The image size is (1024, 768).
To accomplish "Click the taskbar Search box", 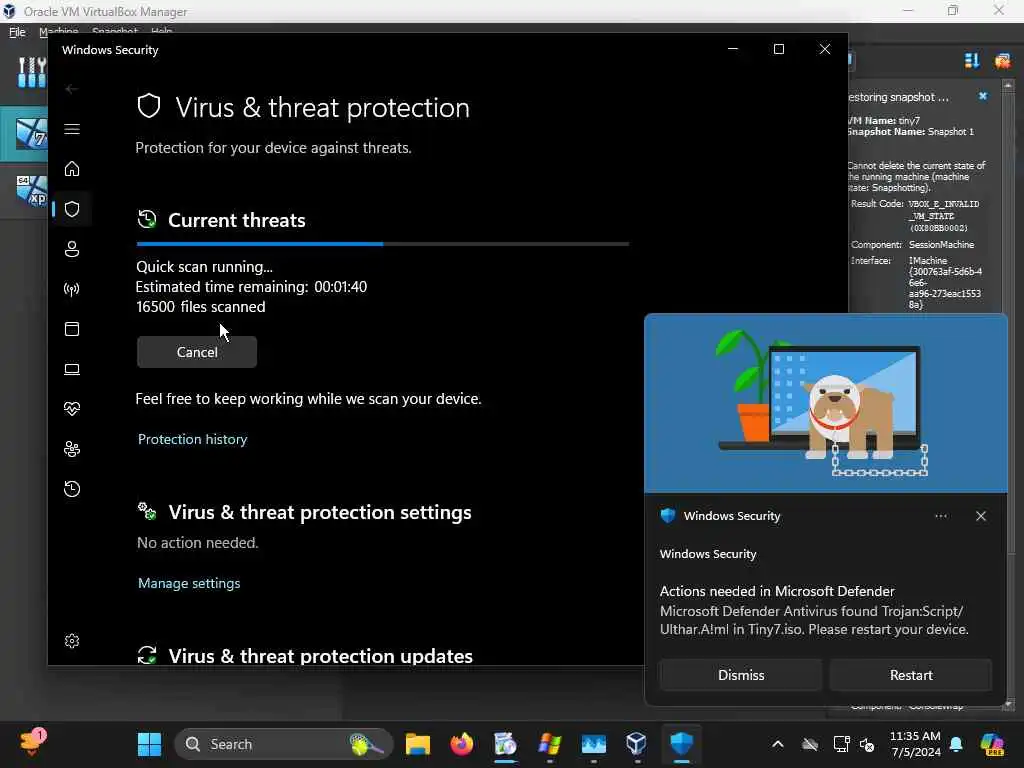I will [283, 744].
